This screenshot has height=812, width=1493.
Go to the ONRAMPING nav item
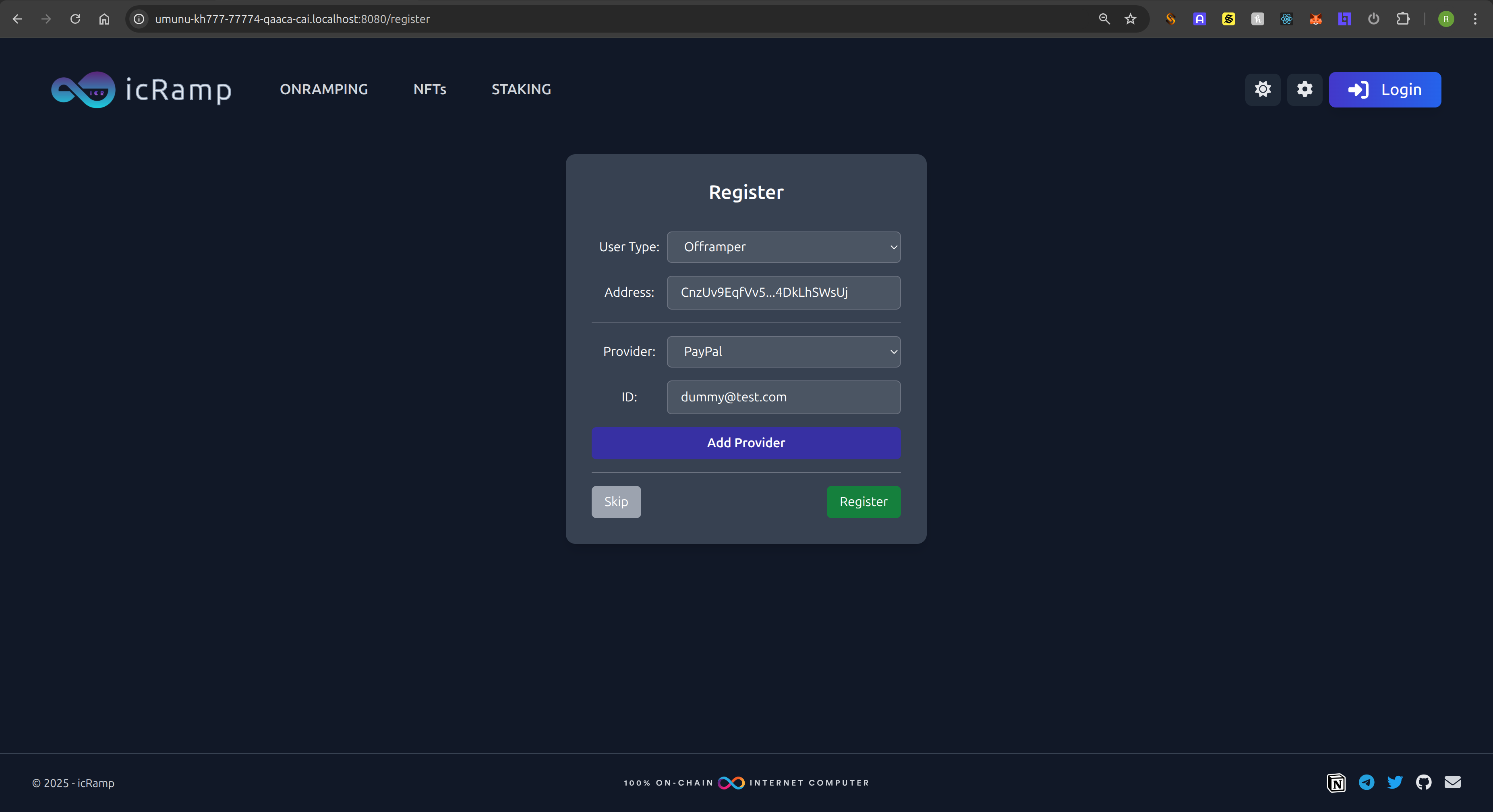click(x=323, y=89)
